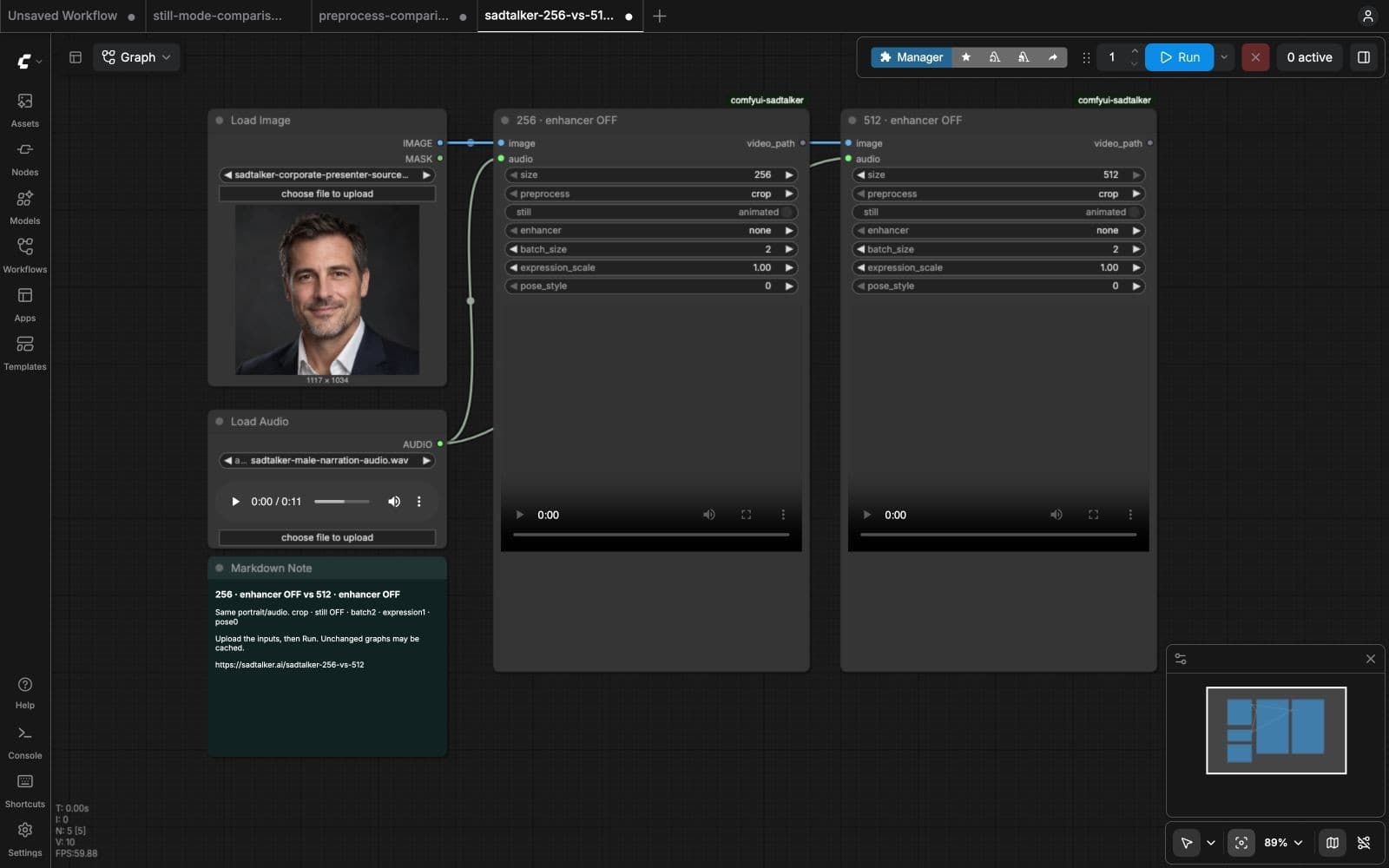Expand the Run options chevron
The height and width of the screenshot is (868, 1389).
point(1224,57)
